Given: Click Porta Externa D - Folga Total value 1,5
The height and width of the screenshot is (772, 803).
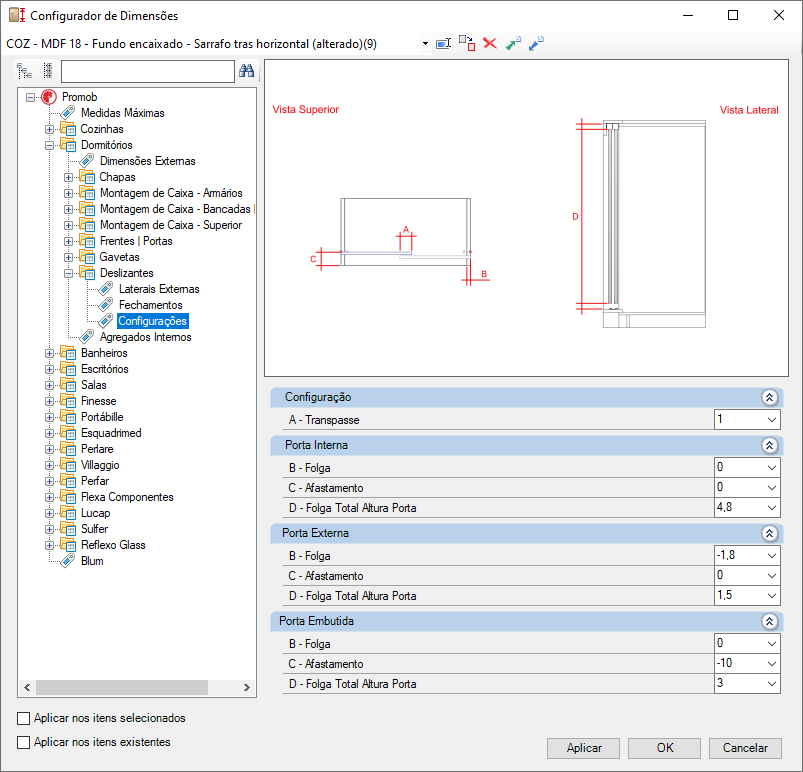Looking at the screenshot, I should (725, 595).
